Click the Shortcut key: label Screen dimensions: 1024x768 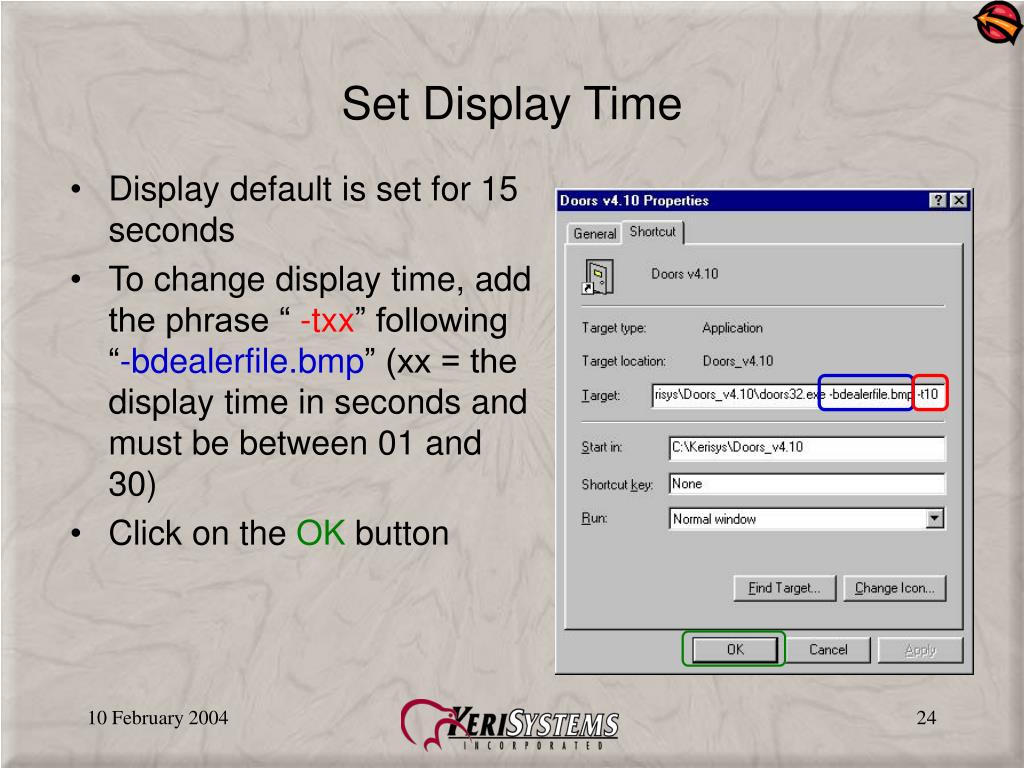pyautogui.click(x=617, y=485)
